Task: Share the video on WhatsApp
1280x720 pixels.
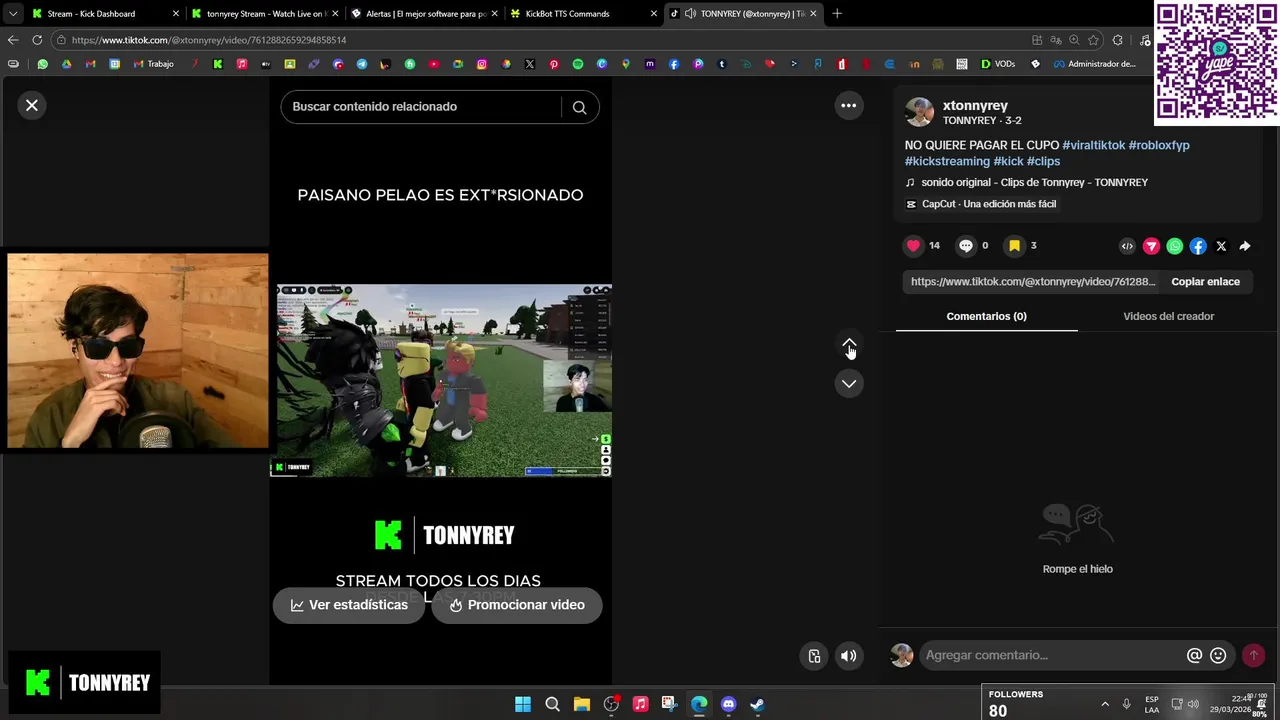Action: [1175, 246]
